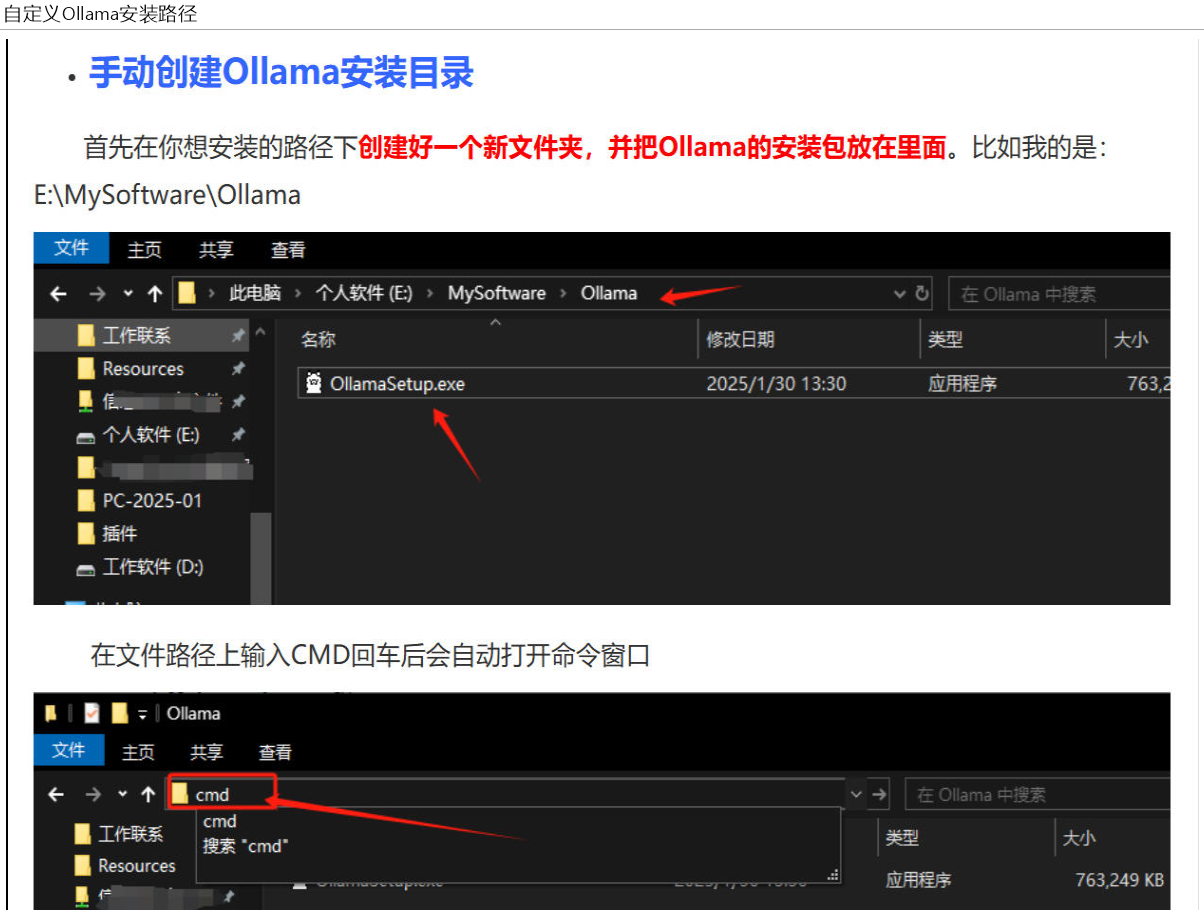Viewport: 1204px width, 918px height.
Task: Click folder icon starting the breadcrumb address bar
Action: 186,294
